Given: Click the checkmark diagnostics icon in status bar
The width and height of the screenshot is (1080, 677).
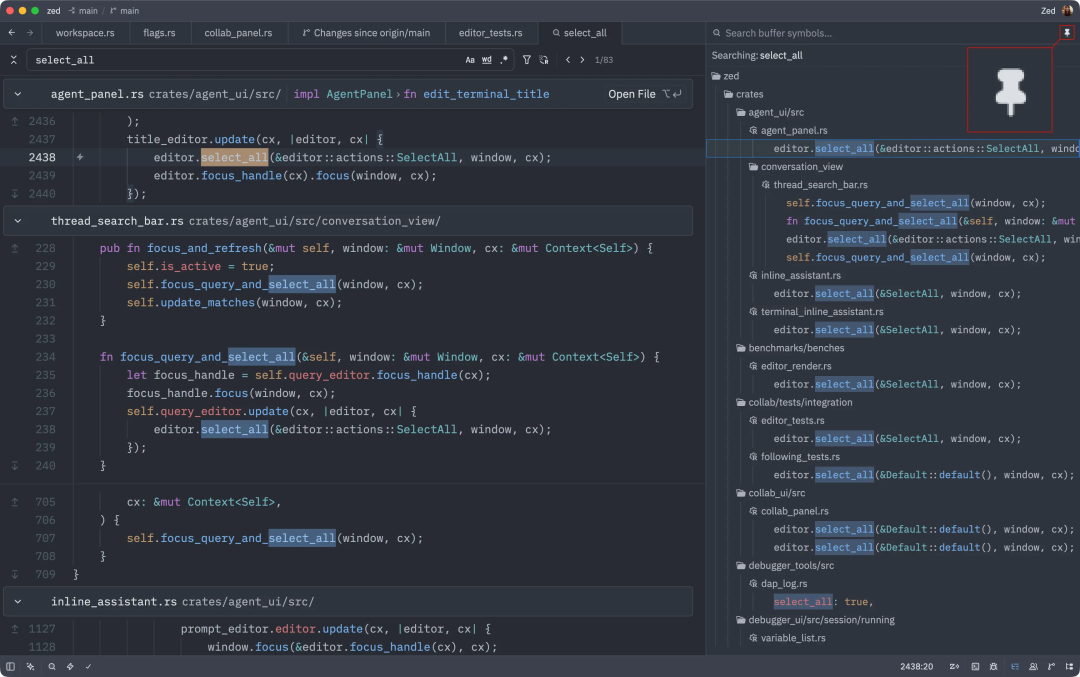Looking at the screenshot, I should click(88, 666).
